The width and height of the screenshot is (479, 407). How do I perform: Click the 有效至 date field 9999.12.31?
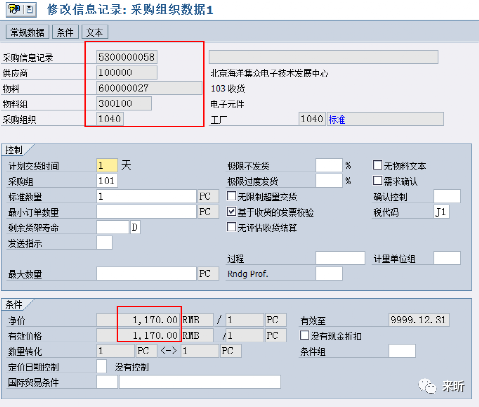pos(419,320)
